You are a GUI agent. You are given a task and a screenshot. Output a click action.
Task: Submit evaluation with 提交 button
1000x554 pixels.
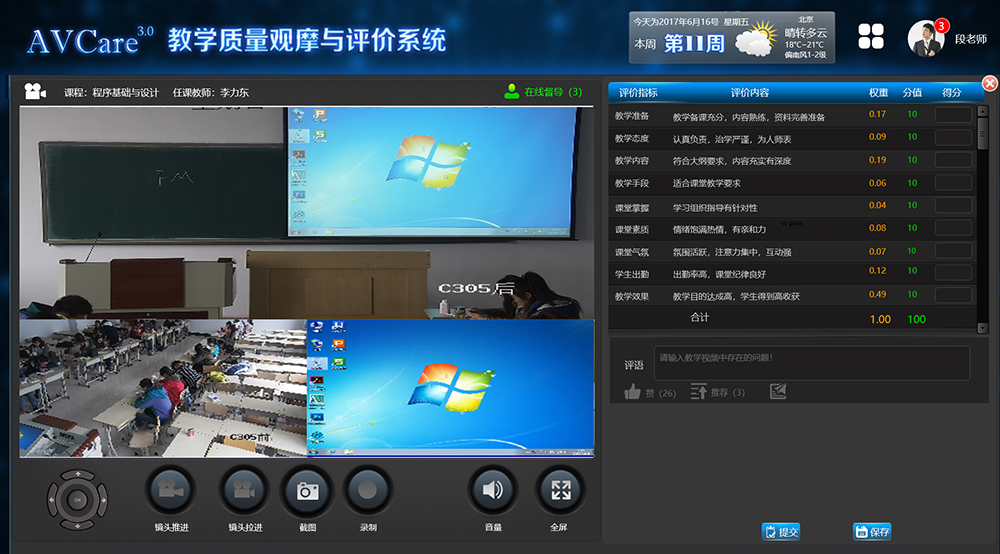coord(781,532)
